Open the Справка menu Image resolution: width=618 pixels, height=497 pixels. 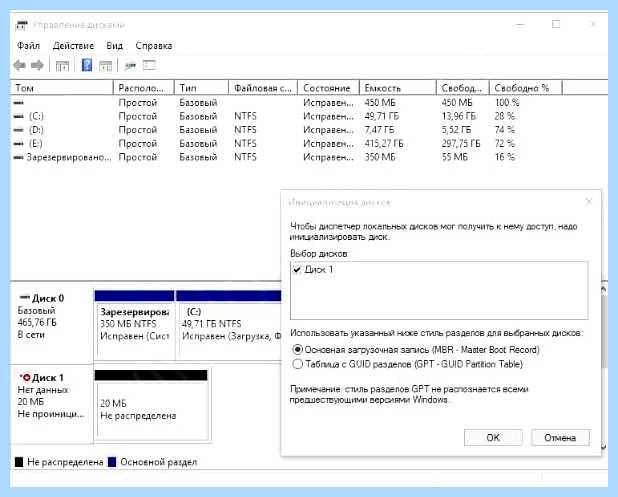(x=154, y=46)
